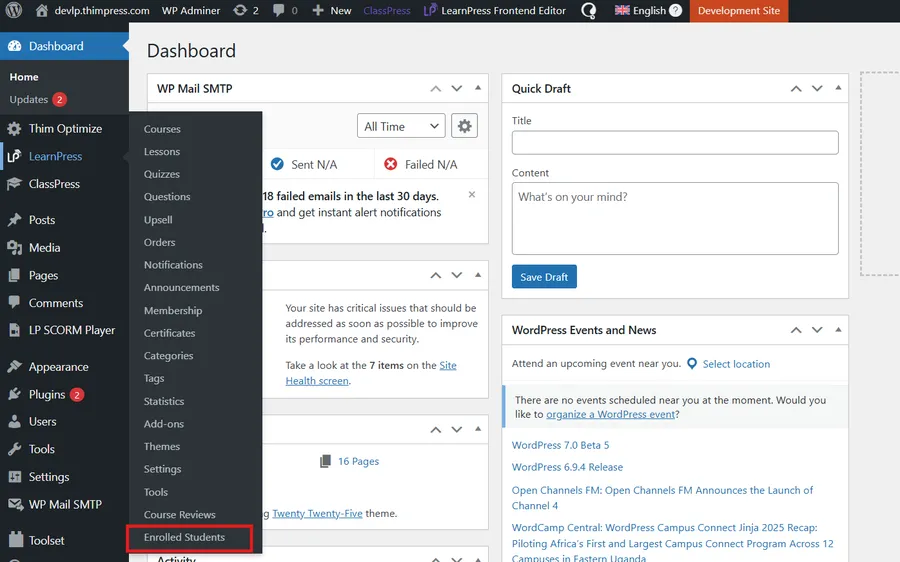Click the Select location pin icon
Image resolution: width=900 pixels, height=562 pixels.
point(692,364)
